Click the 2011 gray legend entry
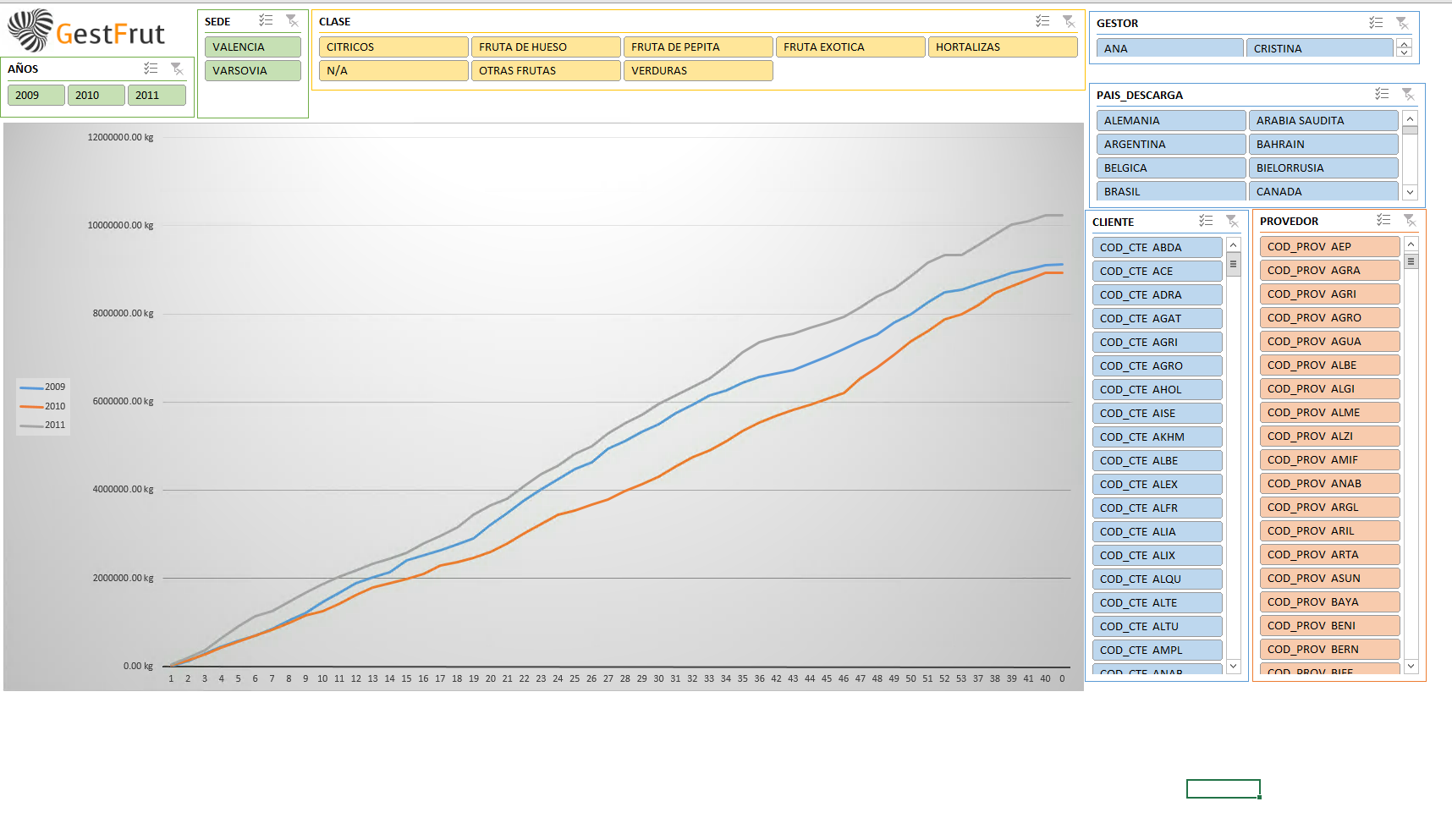The height and width of the screenshot is (840, 1452). pos(44,425)
